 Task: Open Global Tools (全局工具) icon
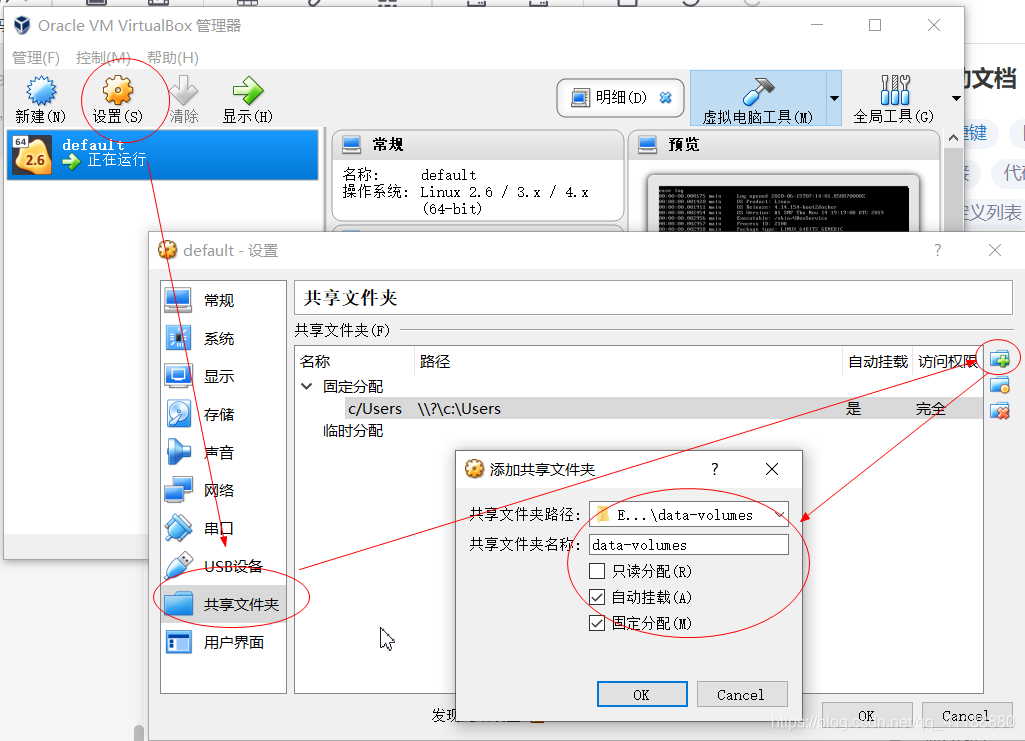[894, 91]
